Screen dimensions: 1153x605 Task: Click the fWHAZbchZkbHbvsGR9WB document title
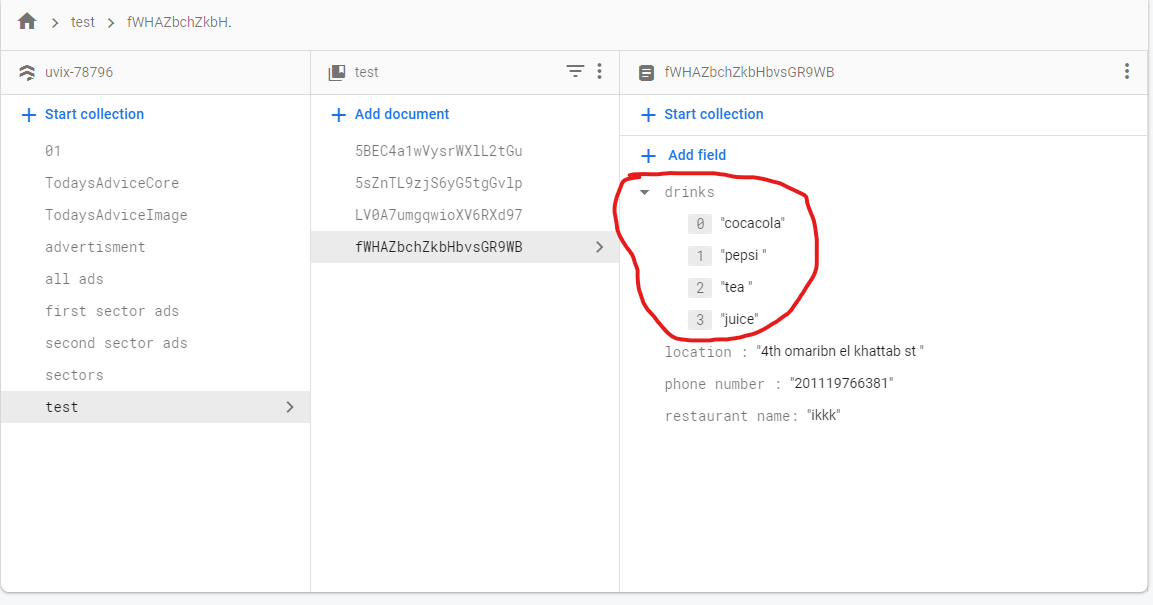pos(749,72)
